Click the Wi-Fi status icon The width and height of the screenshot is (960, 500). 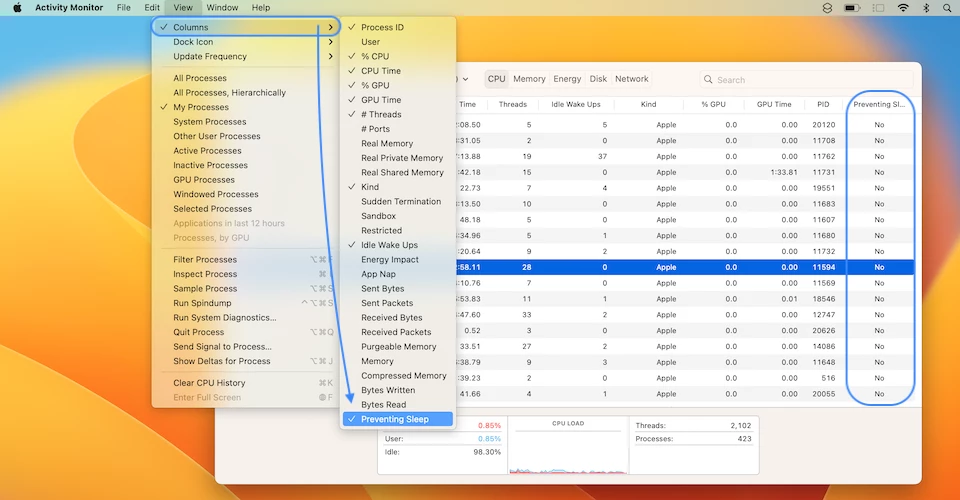pyautogui.click(x=903, y=8)
